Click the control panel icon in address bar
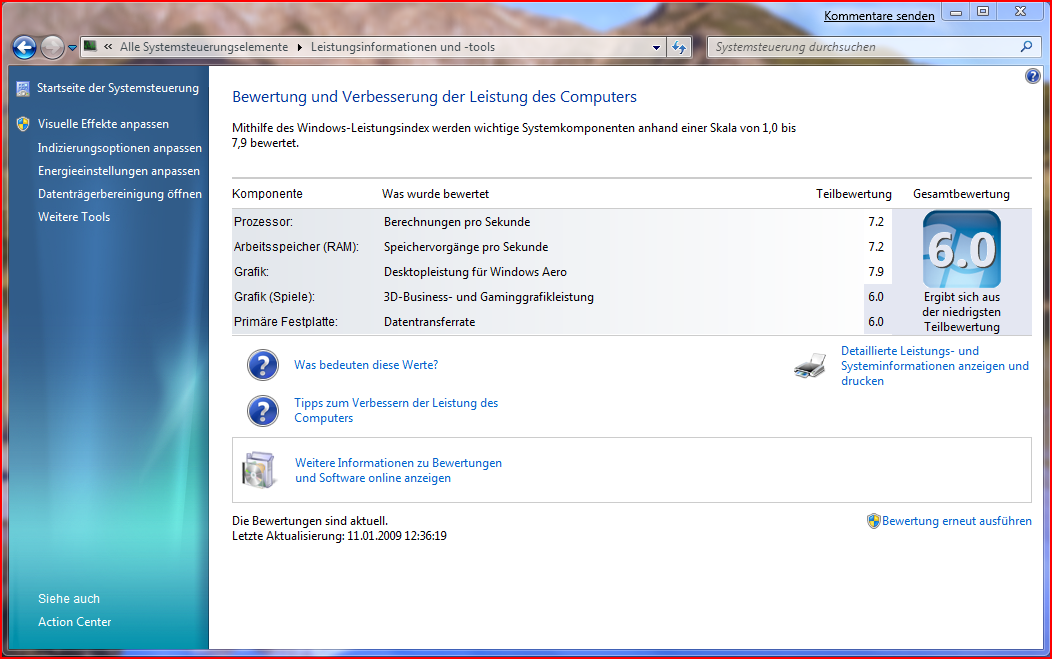 [x=91, y=46]
